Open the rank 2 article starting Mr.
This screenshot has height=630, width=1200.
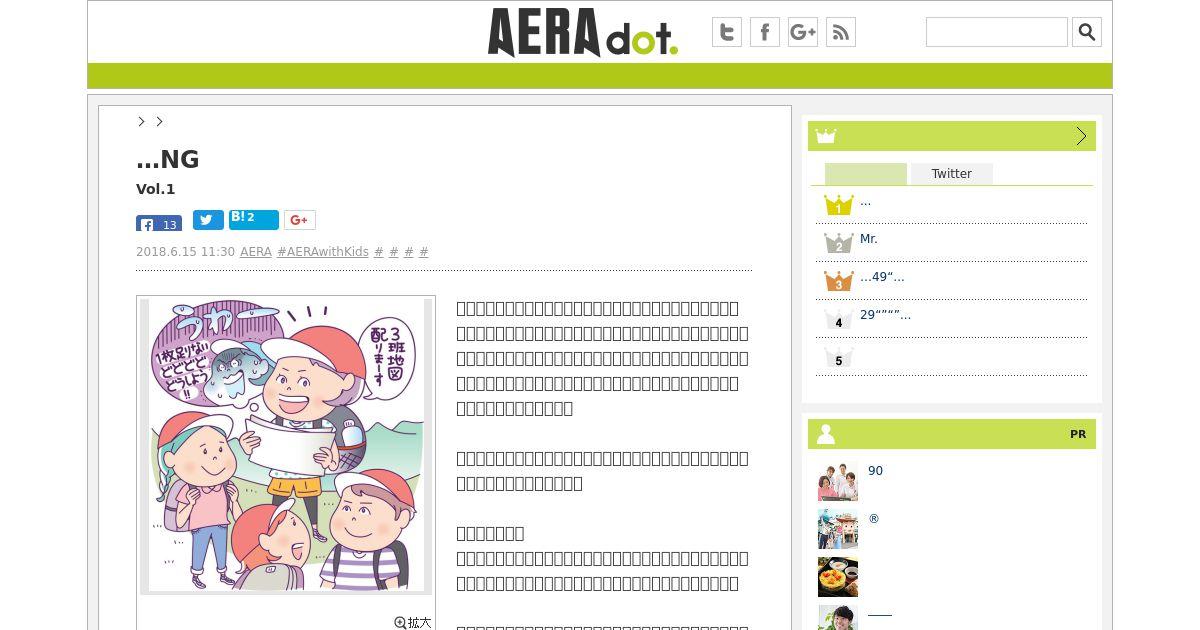pyautogui.click(x=869, y=239)
